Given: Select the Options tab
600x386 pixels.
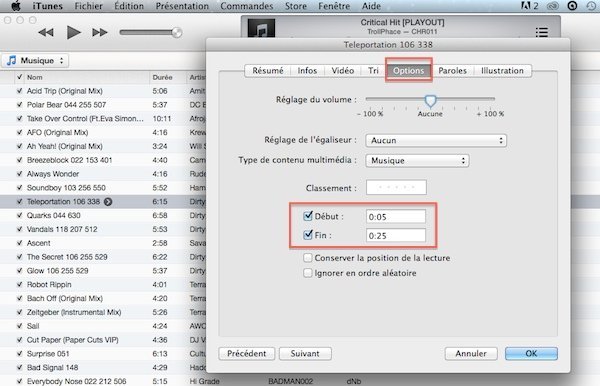Looking at the screenshot, I should [x=409, y=71].
